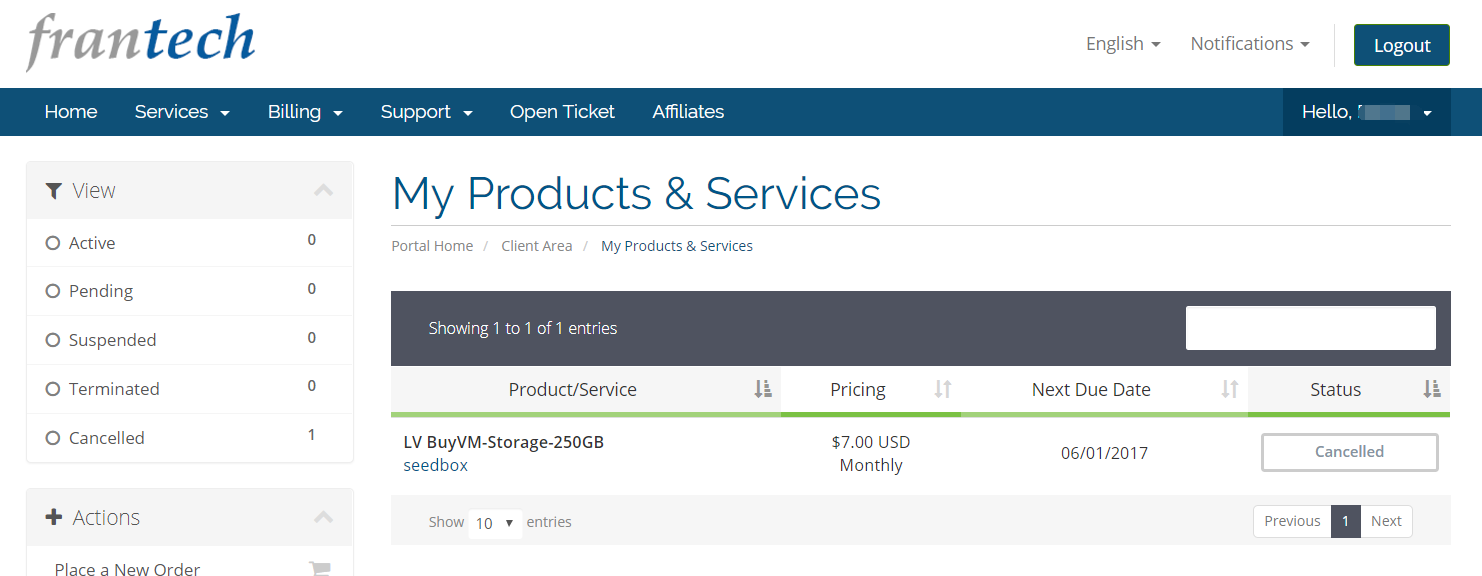Click page 1 in pagination
Image resolution: width=1482 pixels, height=576 pixels.
click(1346, 521)
